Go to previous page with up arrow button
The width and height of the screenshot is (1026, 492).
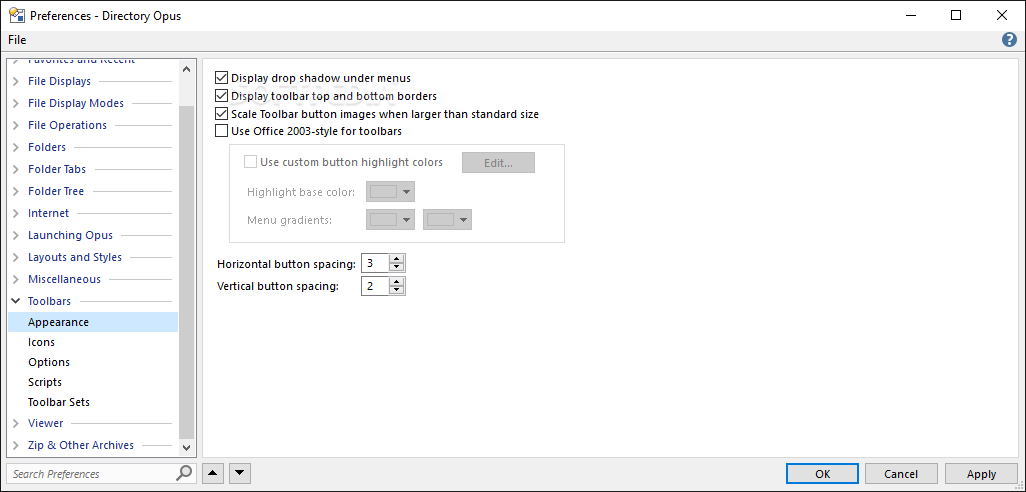pos(213,473)
